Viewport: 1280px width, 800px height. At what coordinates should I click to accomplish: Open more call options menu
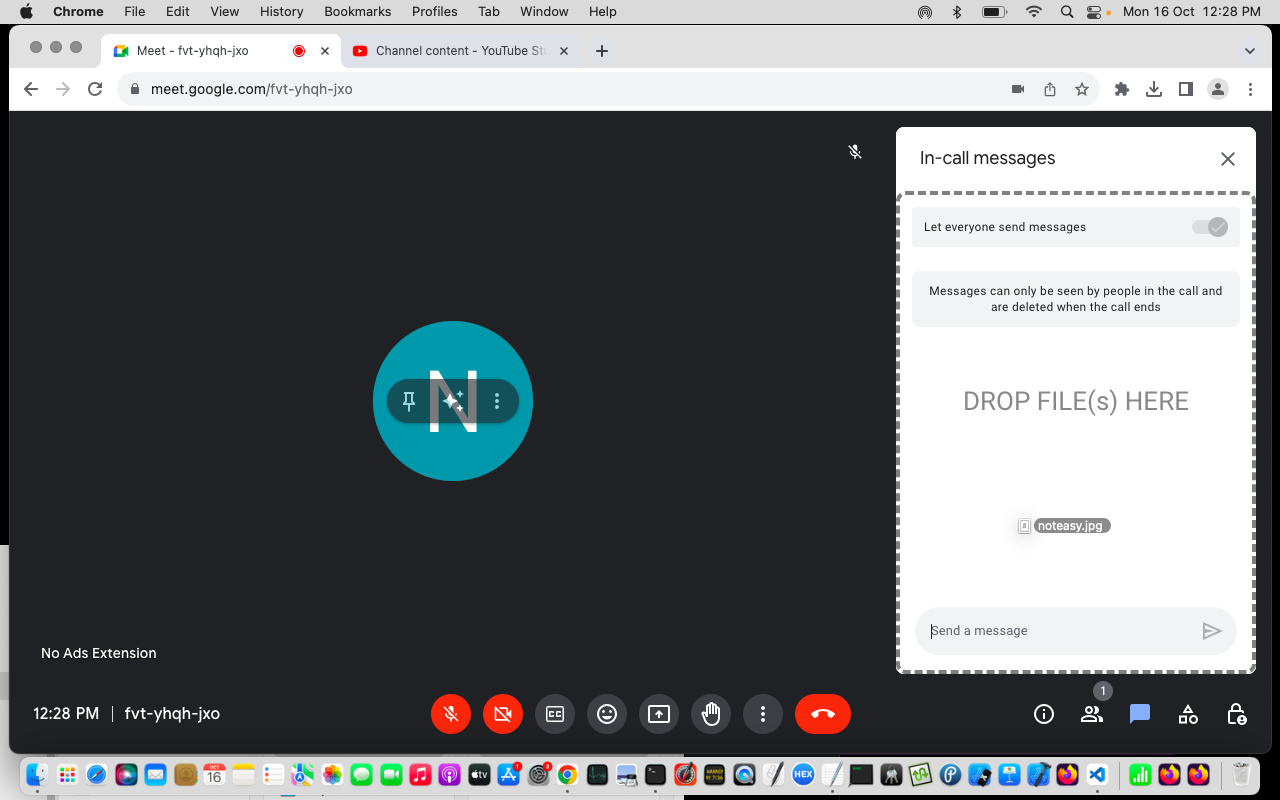point(763,714)
